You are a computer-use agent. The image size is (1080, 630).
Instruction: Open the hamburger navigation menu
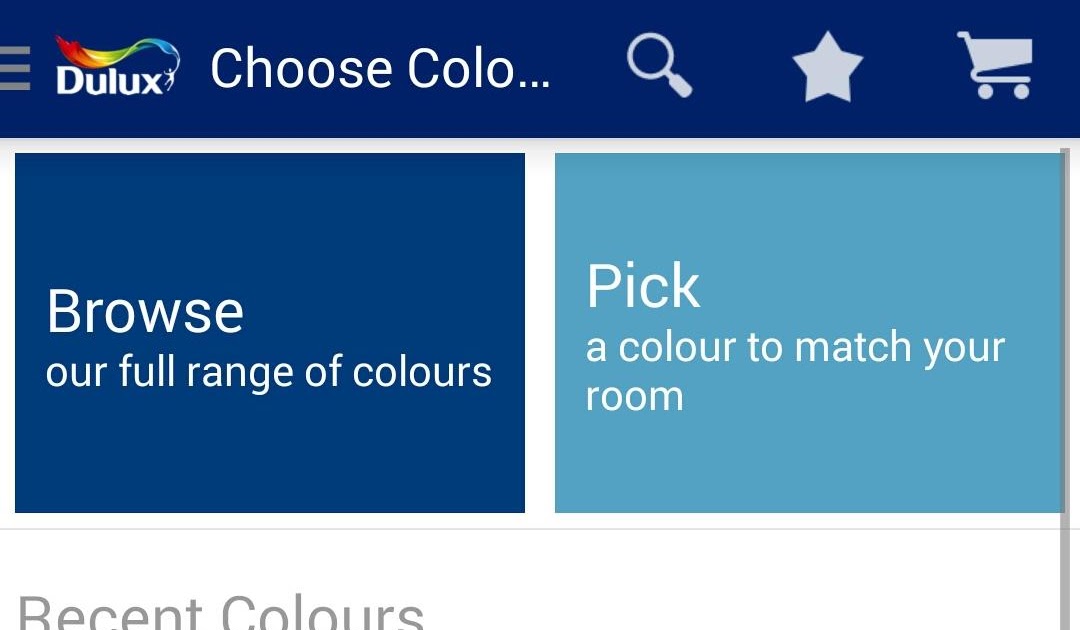(x=14, y=68)
